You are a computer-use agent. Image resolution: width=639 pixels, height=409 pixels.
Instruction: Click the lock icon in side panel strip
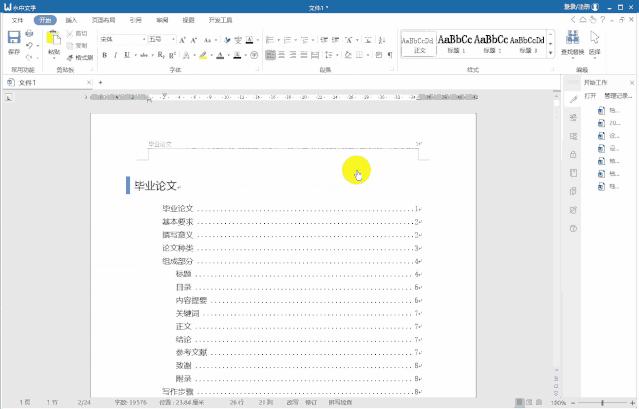573,154
